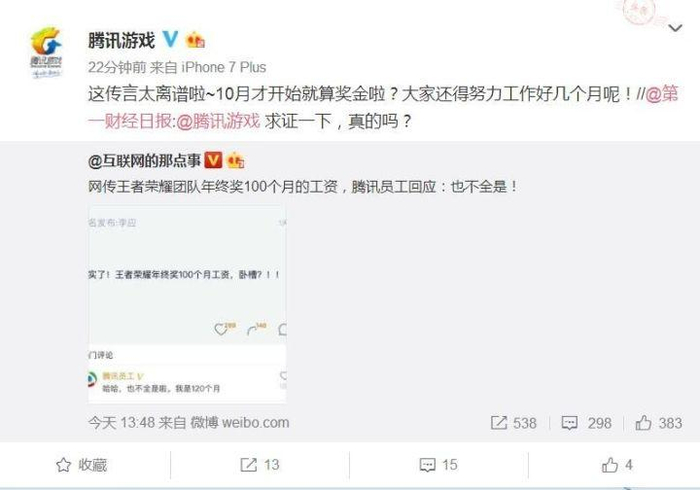Open the 腾讯游戏 account name link

[121, 41]
